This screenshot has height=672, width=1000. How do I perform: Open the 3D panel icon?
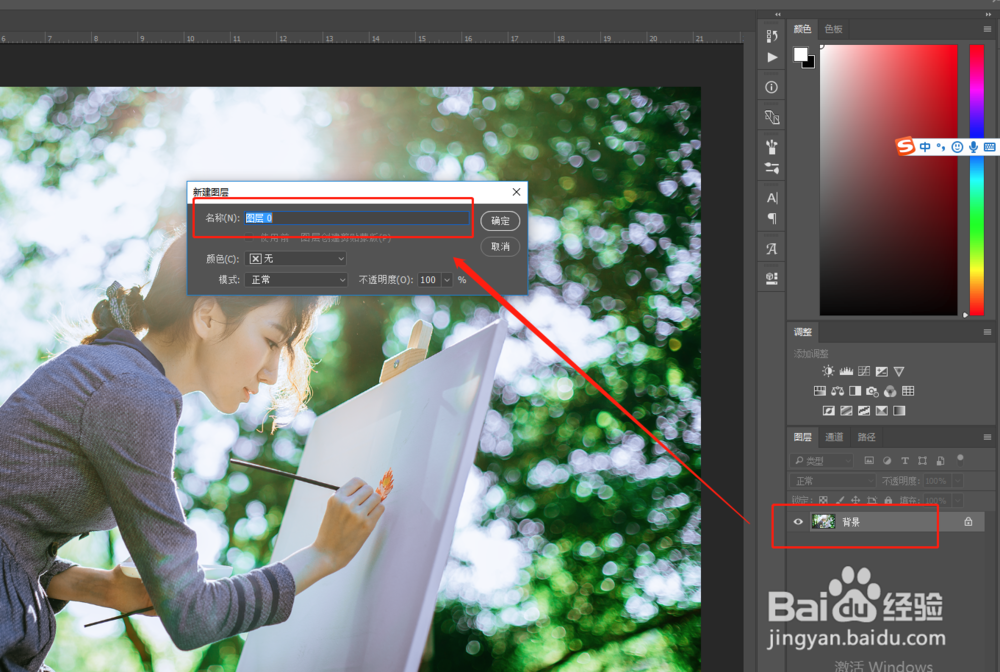click(772, 278)
